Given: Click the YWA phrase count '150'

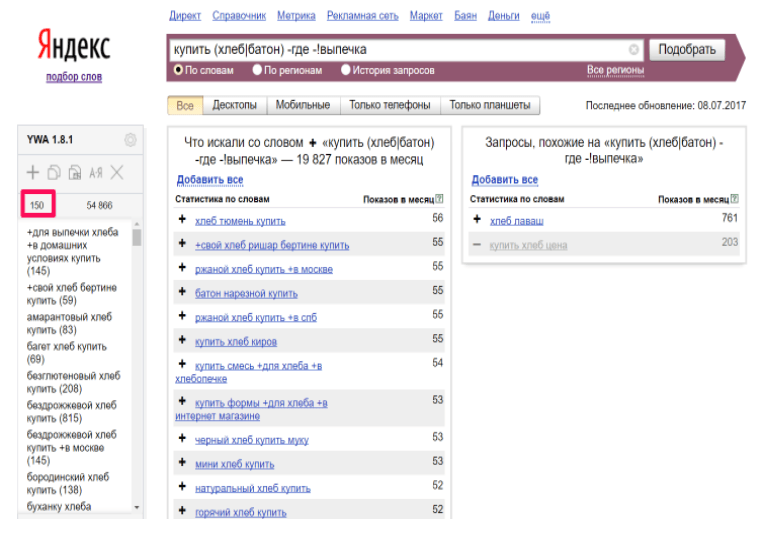Looking at the screenshot, I should [37, 205].
